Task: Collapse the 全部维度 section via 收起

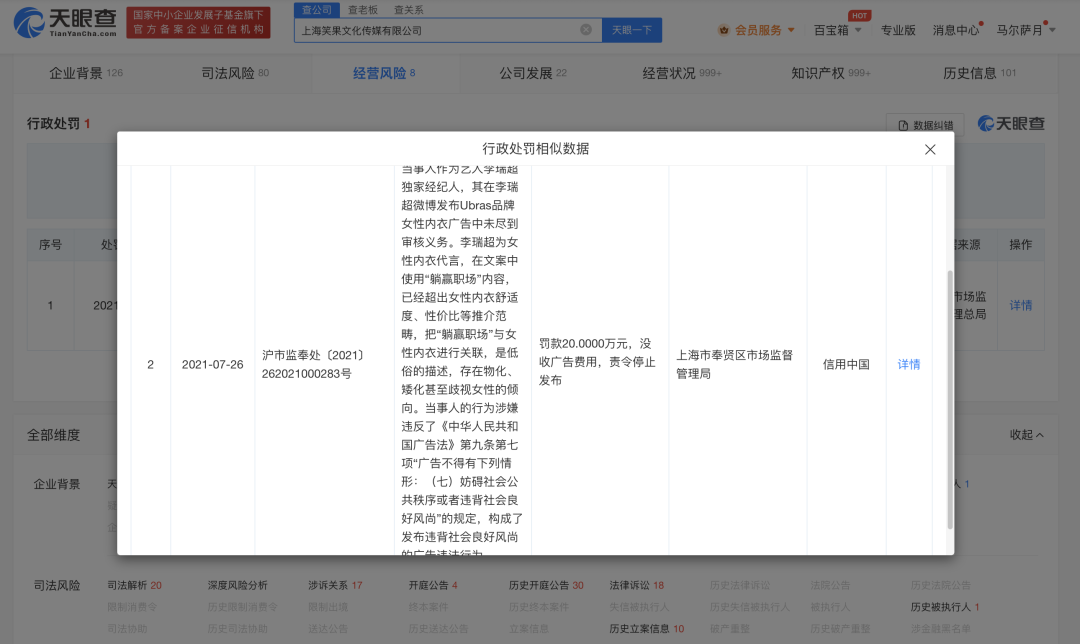Action: [x=1026, y=435]
